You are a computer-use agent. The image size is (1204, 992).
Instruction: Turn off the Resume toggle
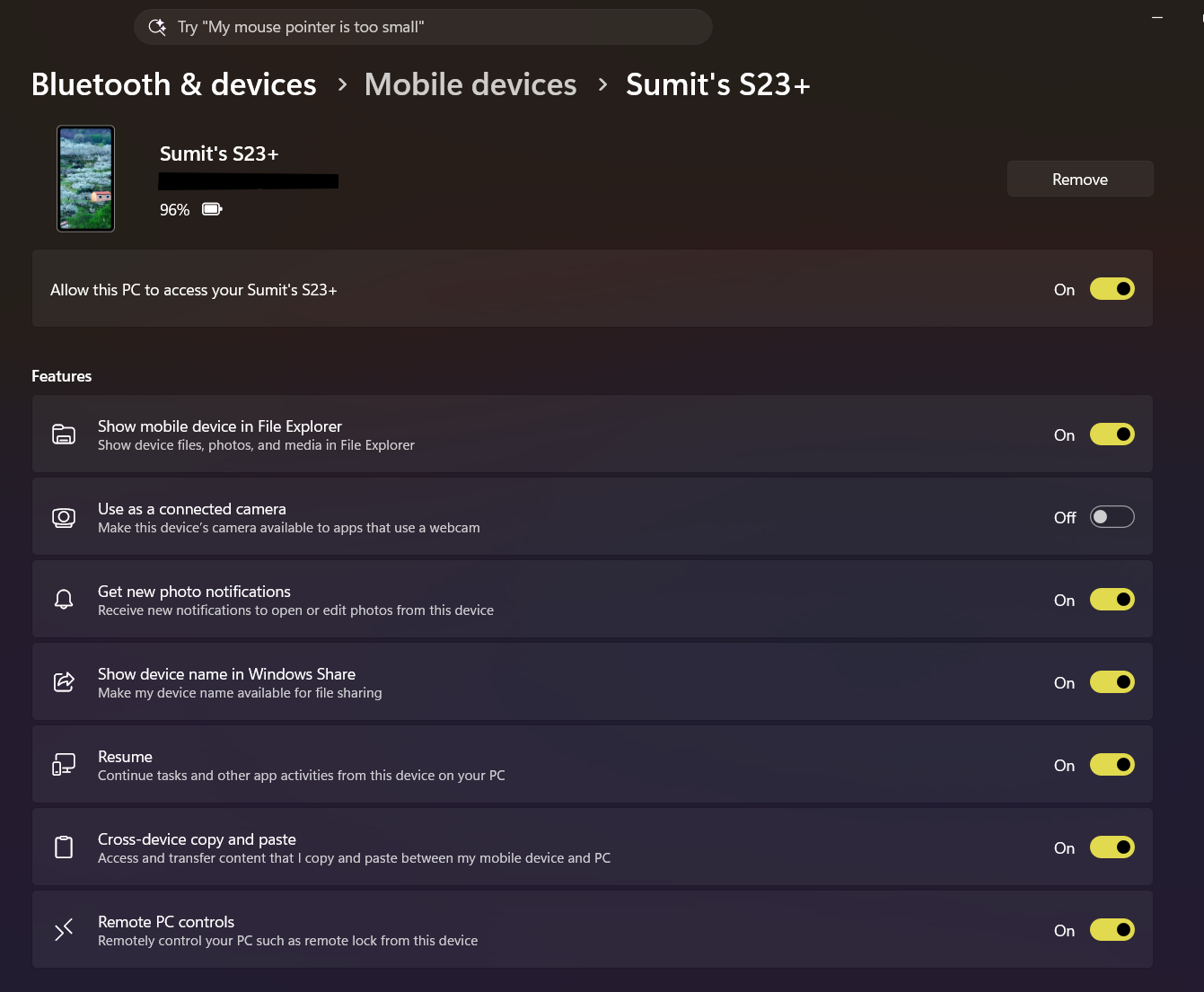click(1112, 765)
